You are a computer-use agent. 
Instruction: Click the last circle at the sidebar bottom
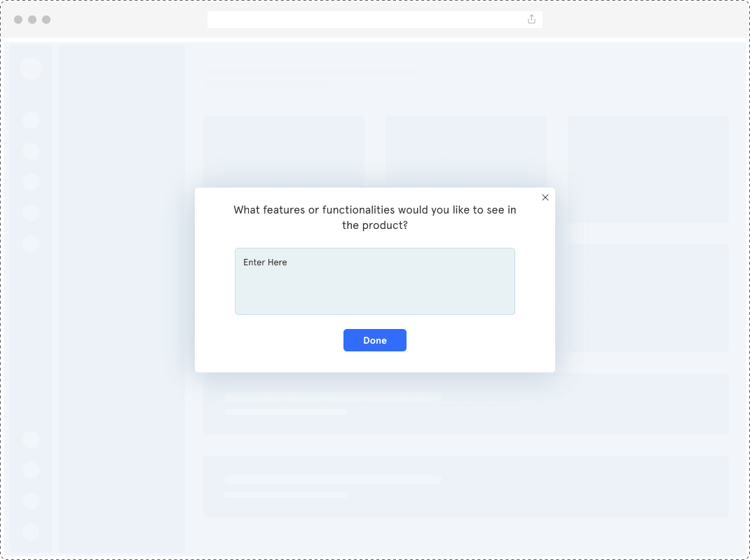point(31,531)
